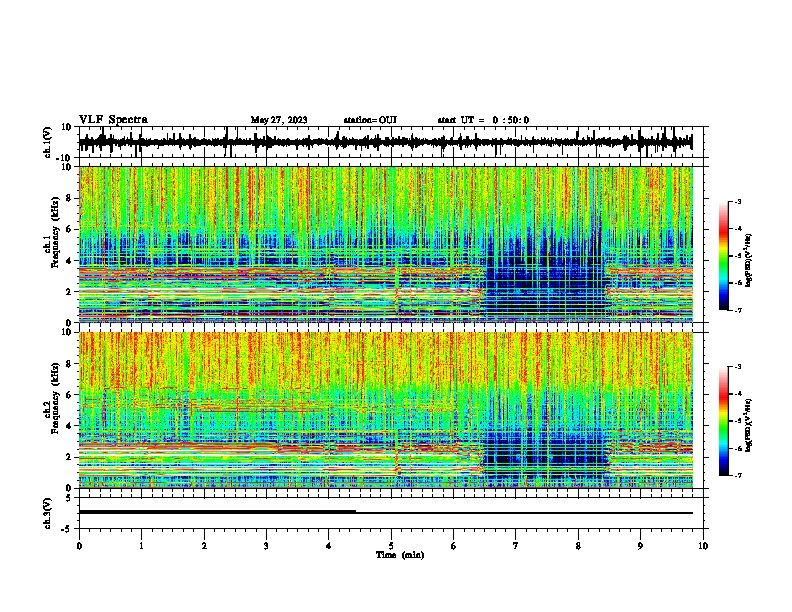Click the "-7" label on ch.2 color scale

(x=738, y=475)
